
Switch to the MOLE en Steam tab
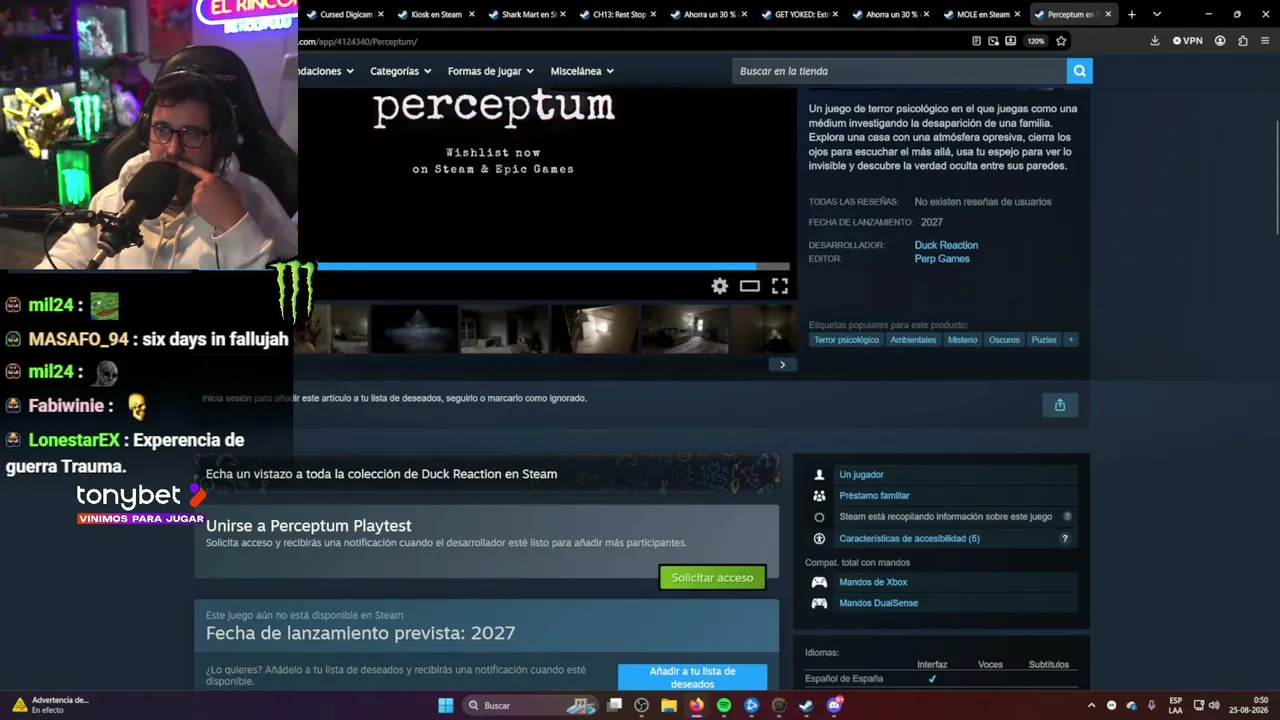point(981,14)
